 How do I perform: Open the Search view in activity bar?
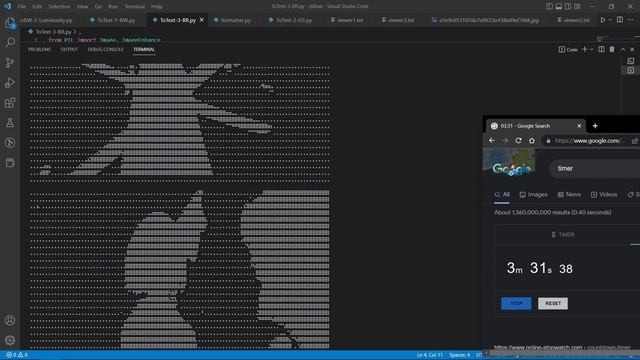coord(10,42)
